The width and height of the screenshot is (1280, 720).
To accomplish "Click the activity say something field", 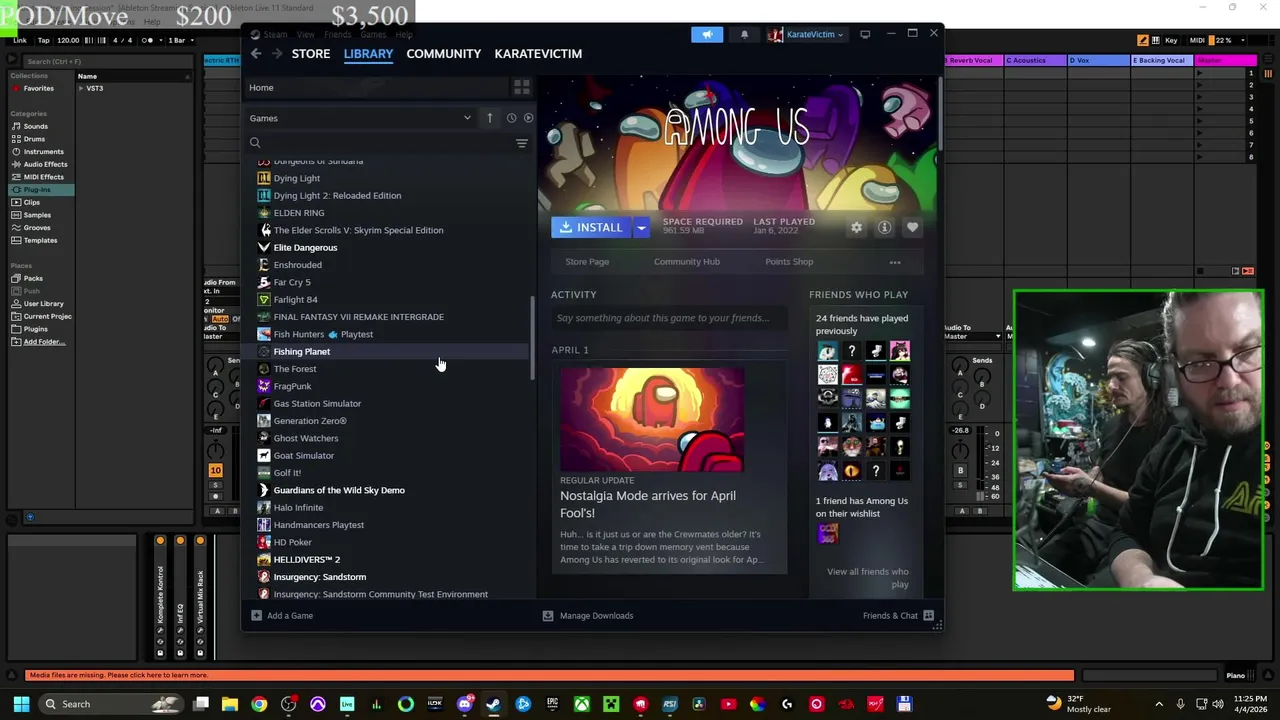I will 668,318.
